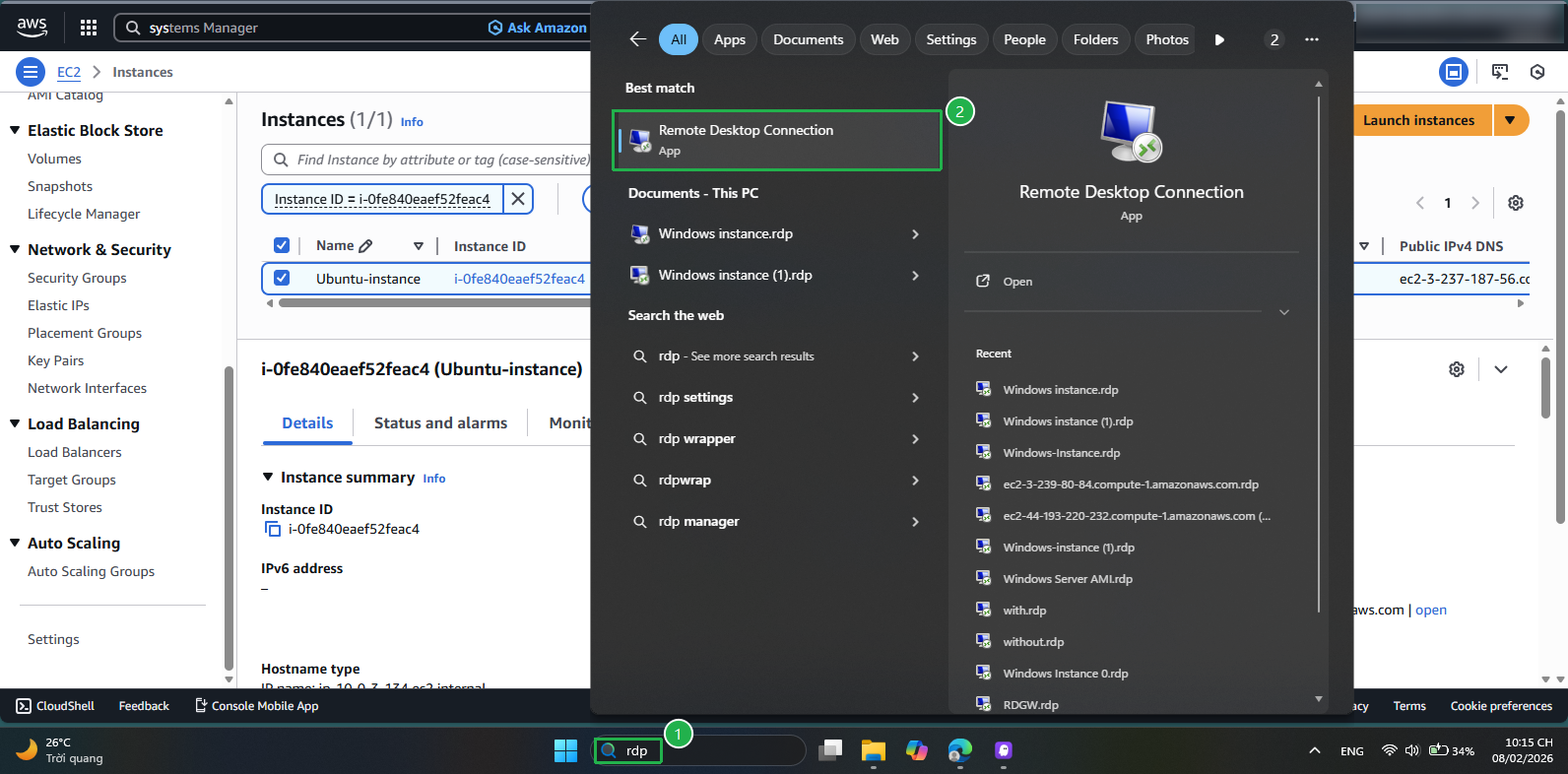Open Remote Desktop Connection best match
1568x774 pixels.
[x=777, y=140]
